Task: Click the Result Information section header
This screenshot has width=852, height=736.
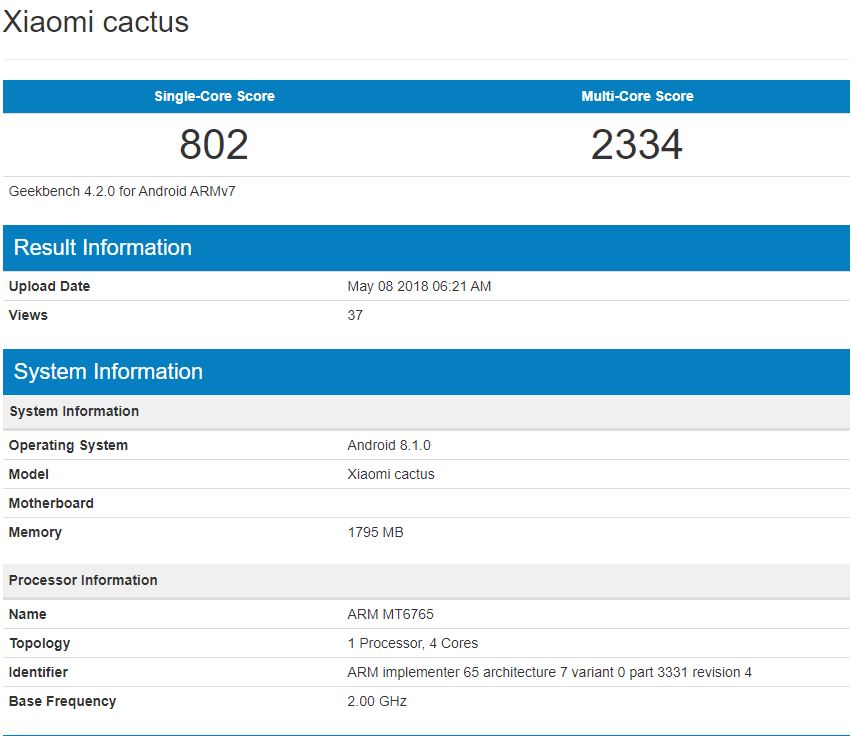Action: click(103, 248)
